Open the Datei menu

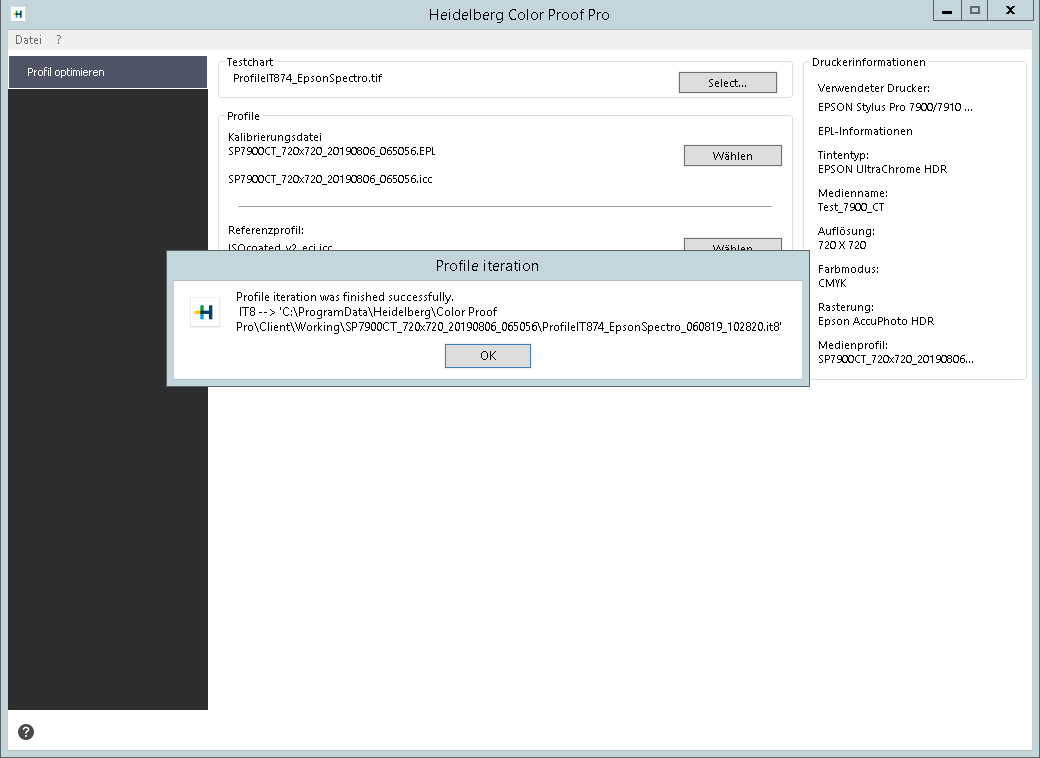pyautogui.click(x=28, y=40)
